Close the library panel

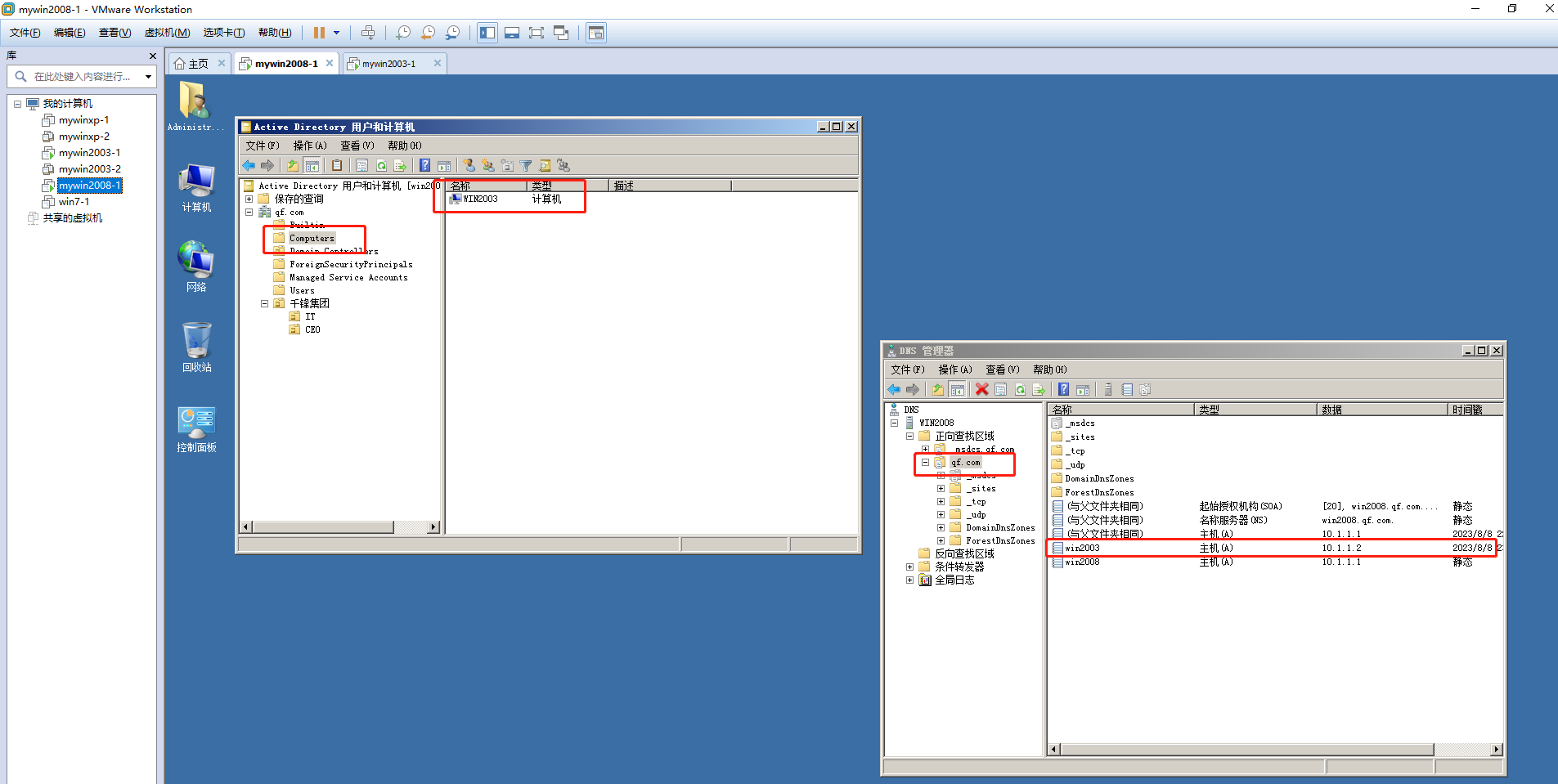click(152, 56)
